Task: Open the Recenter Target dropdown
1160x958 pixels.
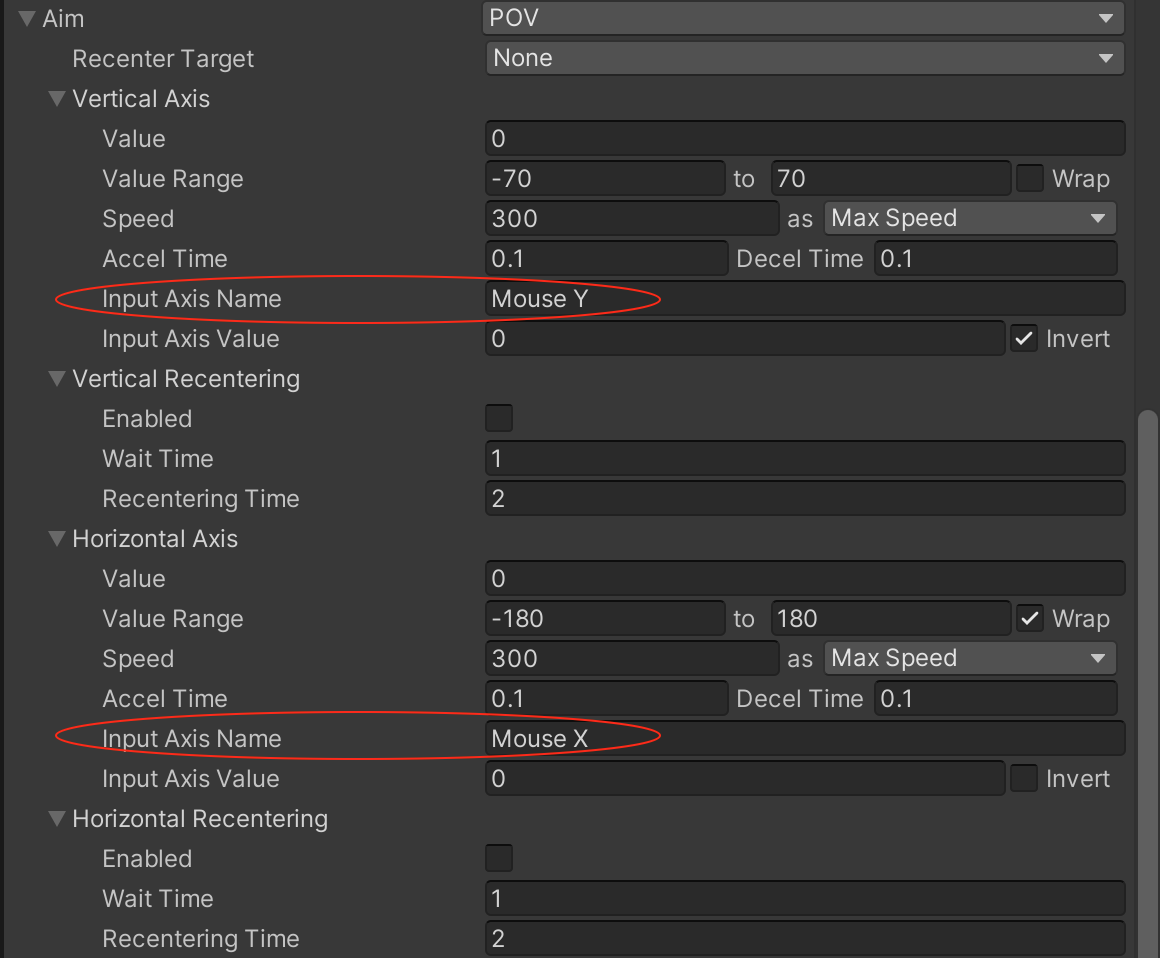Action: (x=804, y=58)
